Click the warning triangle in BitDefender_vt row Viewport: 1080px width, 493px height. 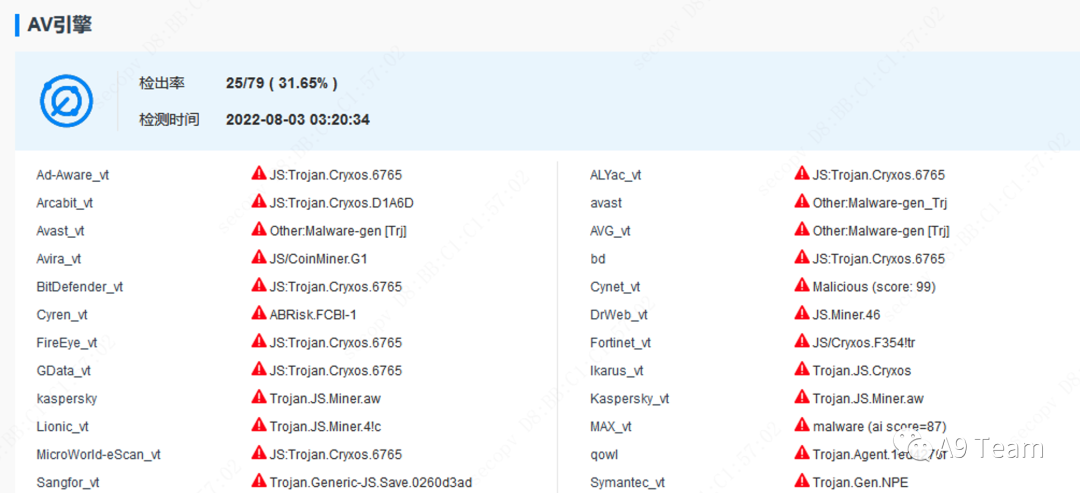259,285
